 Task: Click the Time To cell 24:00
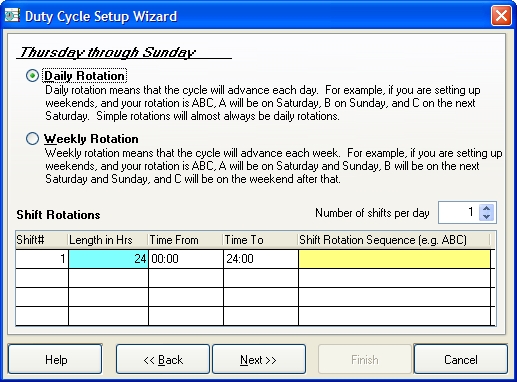coord(261,259)
